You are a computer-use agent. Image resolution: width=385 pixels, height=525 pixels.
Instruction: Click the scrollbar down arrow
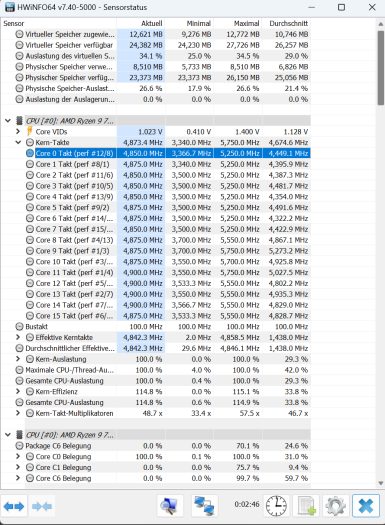pyautogui.click(x=381, y=483)
